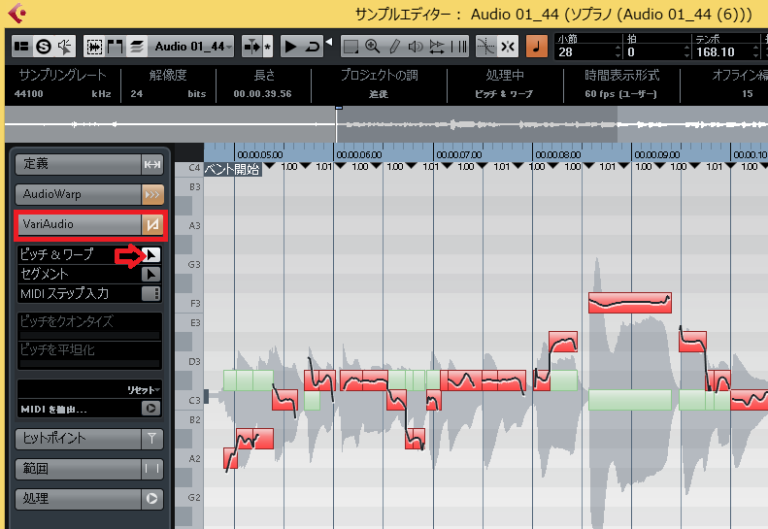Click the resolution value 24 bits
The image size is (768, 529).
pos(168,94)
